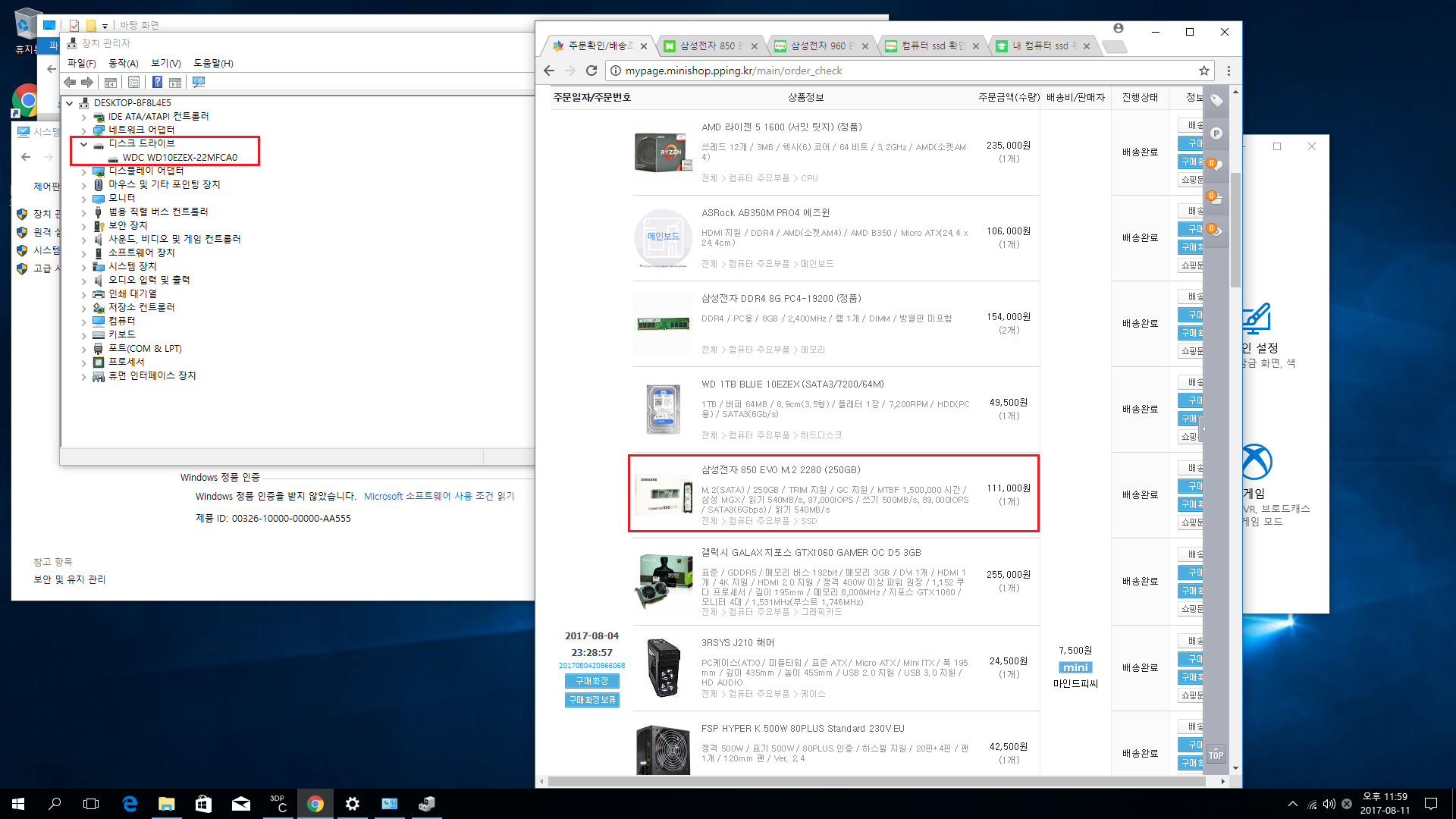The image size is (1456, 819).
Task: Select the 키보드 tree item
Action: coord(121,334)
